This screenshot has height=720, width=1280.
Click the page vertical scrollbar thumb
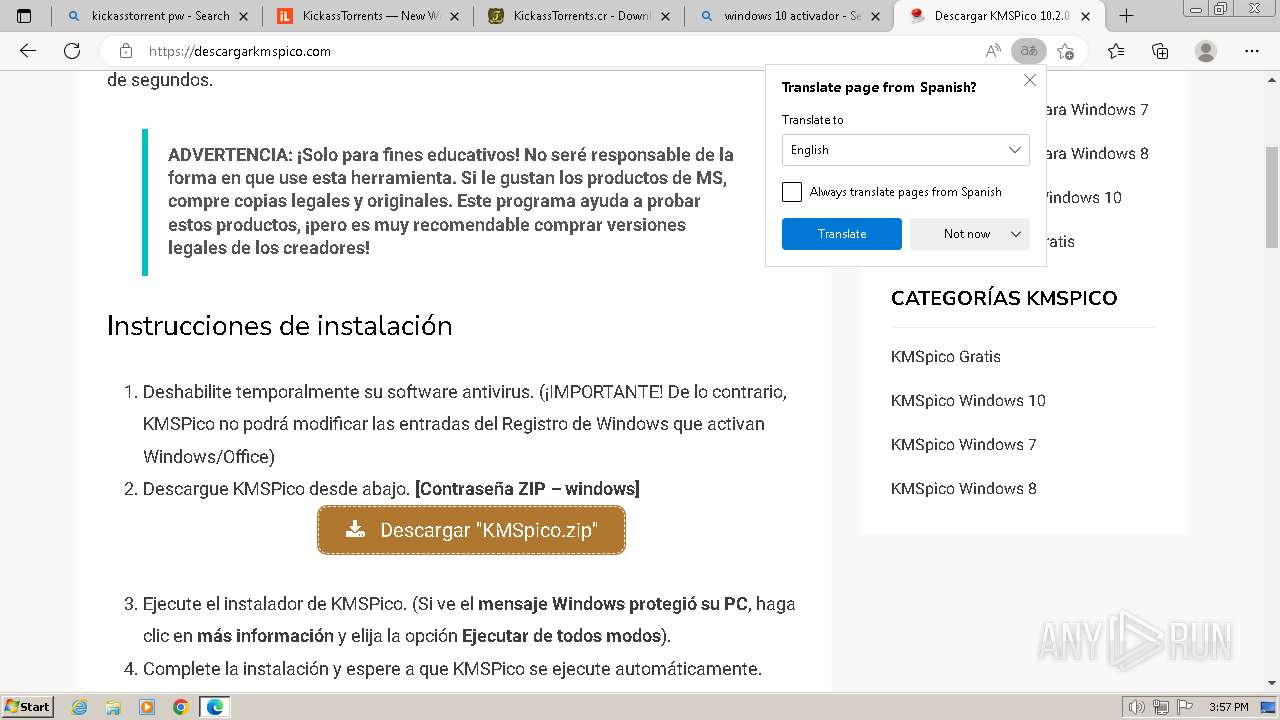[x=1272, y=197]
